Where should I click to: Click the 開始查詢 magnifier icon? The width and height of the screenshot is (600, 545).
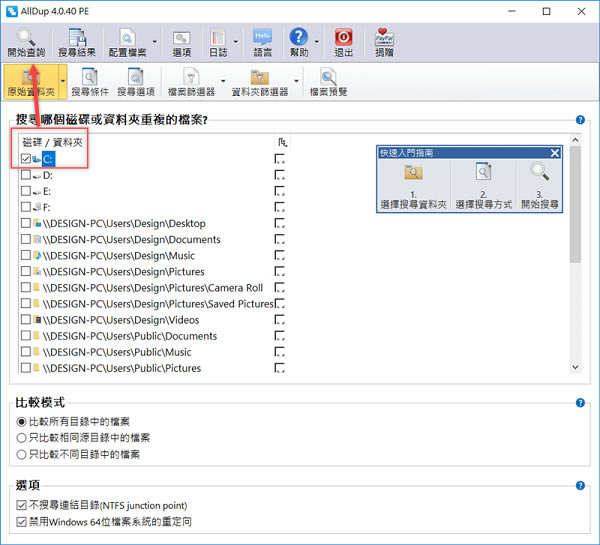pyautogui.click(x=25, y=38)
